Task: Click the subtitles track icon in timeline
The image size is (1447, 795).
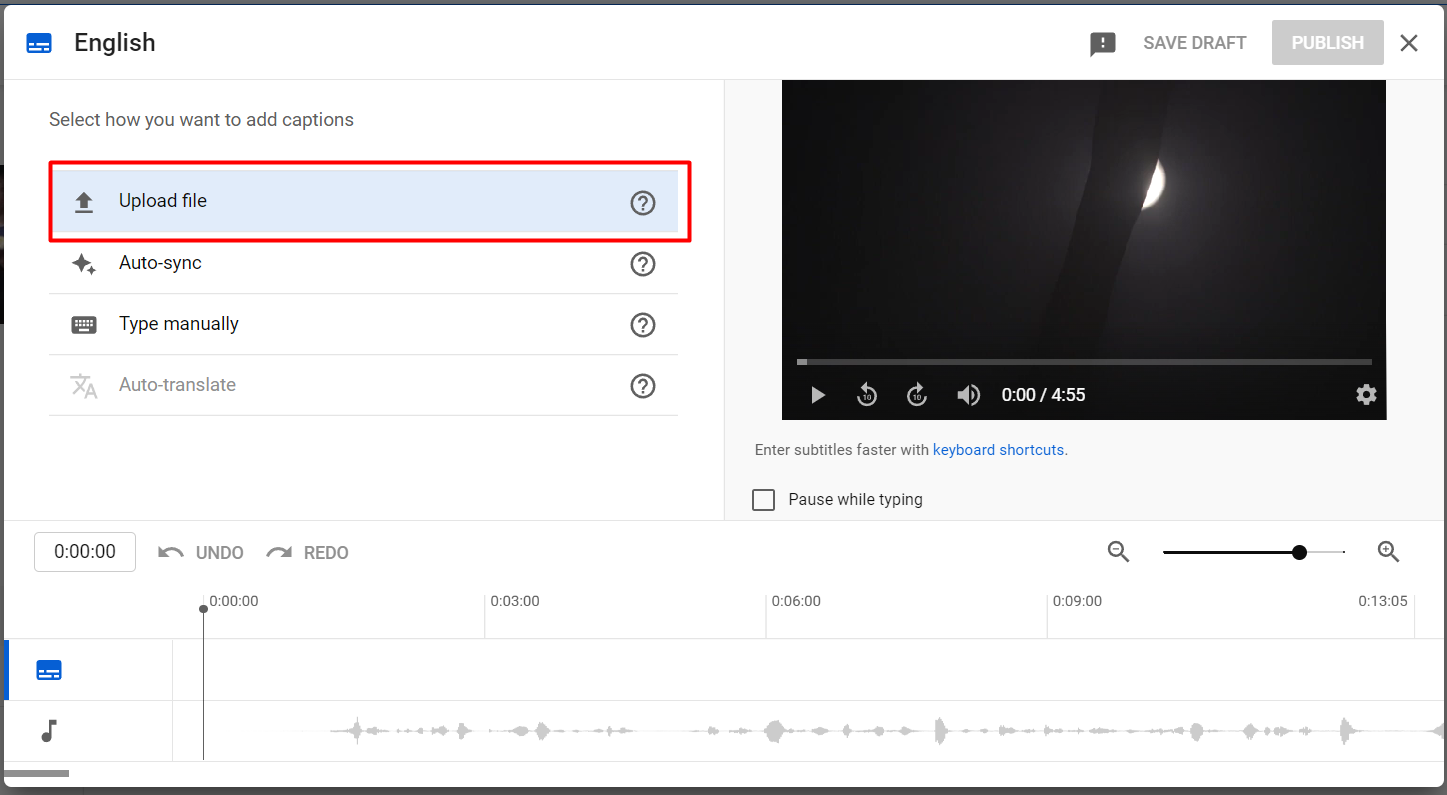Action: pyautogui.click(x=49, y=670)
